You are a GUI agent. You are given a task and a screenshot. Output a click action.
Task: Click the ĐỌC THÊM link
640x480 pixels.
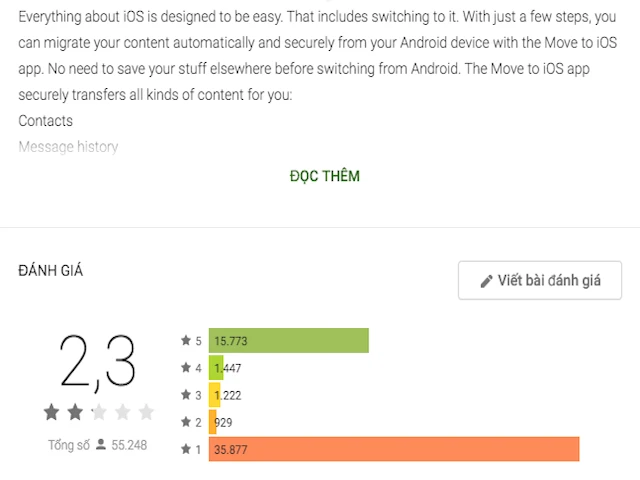pos(324,176)
